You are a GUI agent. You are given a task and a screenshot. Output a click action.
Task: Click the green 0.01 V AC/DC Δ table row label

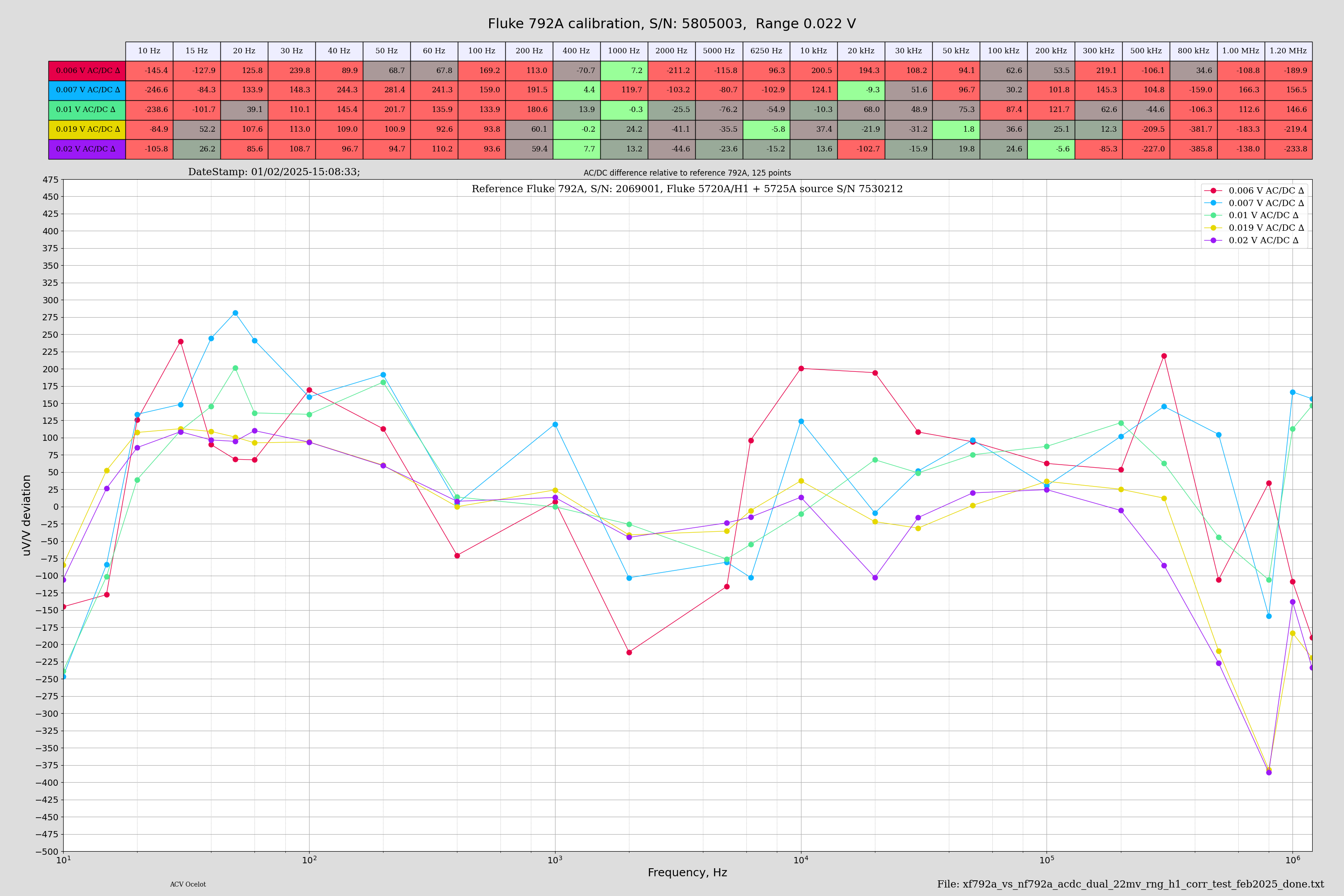click(x=87, y=110)
